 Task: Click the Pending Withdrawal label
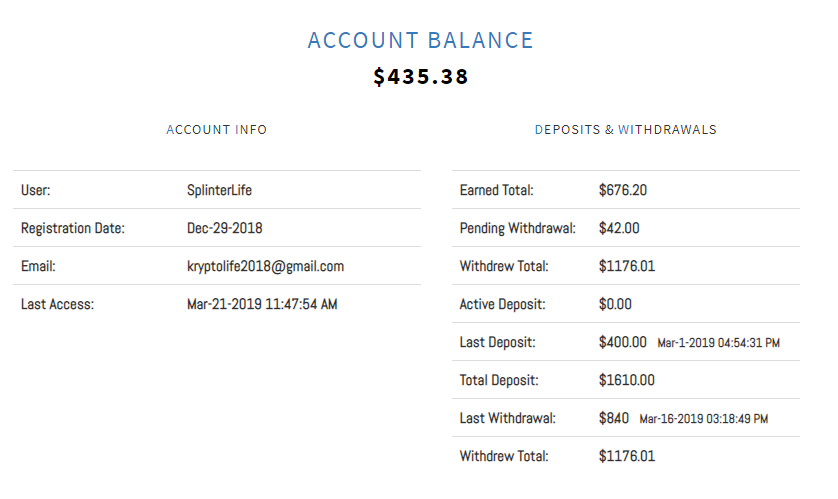point(517,228)
